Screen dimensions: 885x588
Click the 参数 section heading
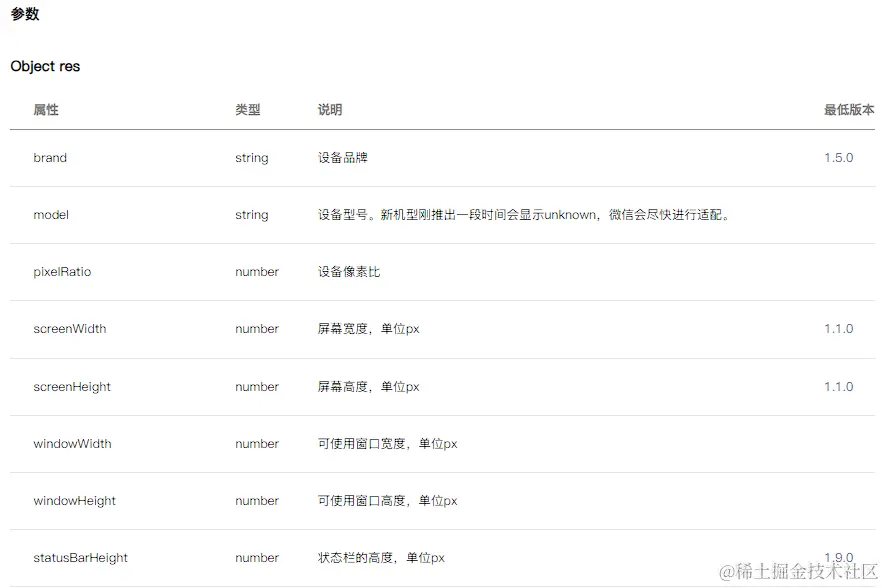pos(24,15)
